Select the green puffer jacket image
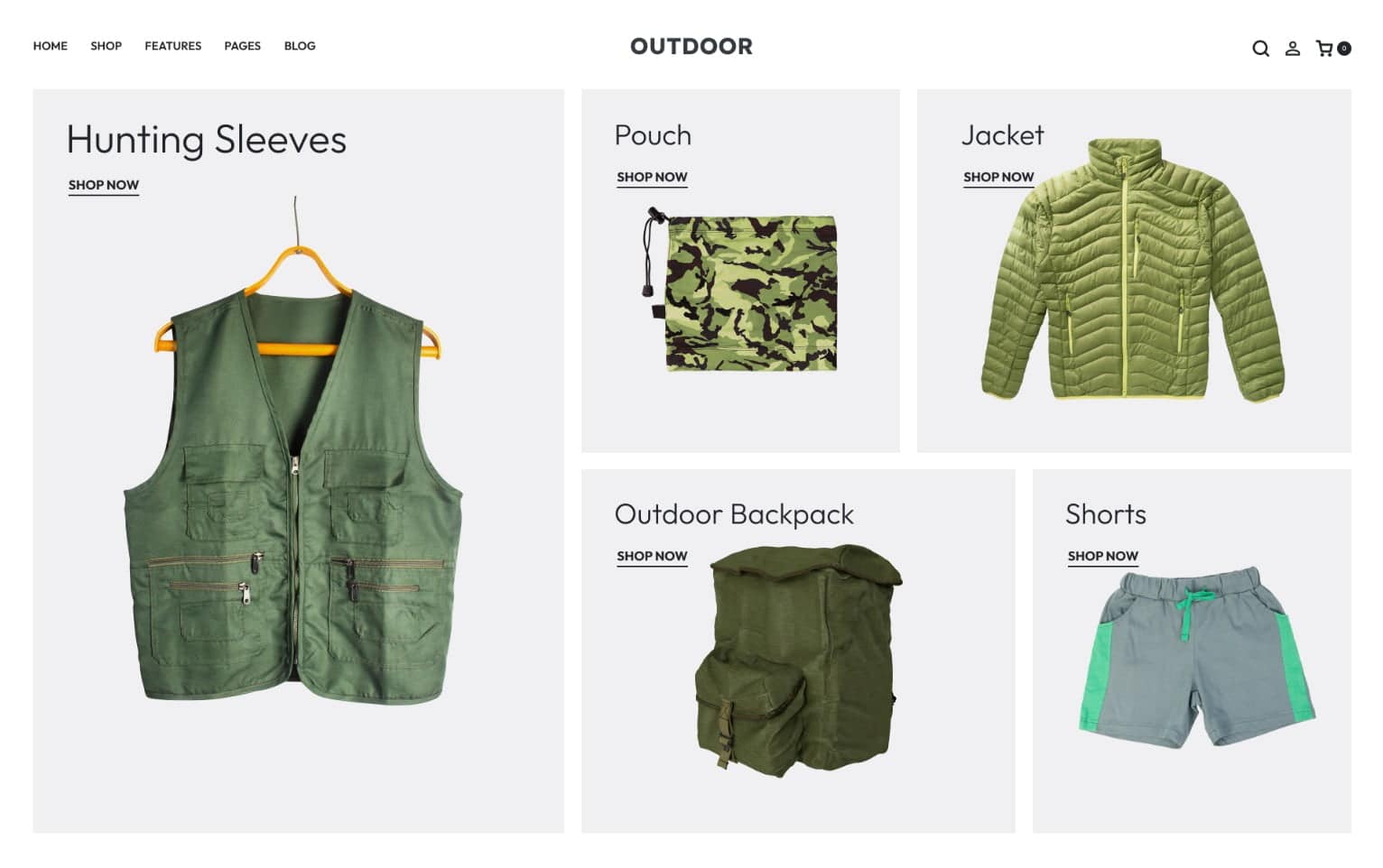The width and height of the screenshot is (1383, 868). click(x=1133, y=270)
